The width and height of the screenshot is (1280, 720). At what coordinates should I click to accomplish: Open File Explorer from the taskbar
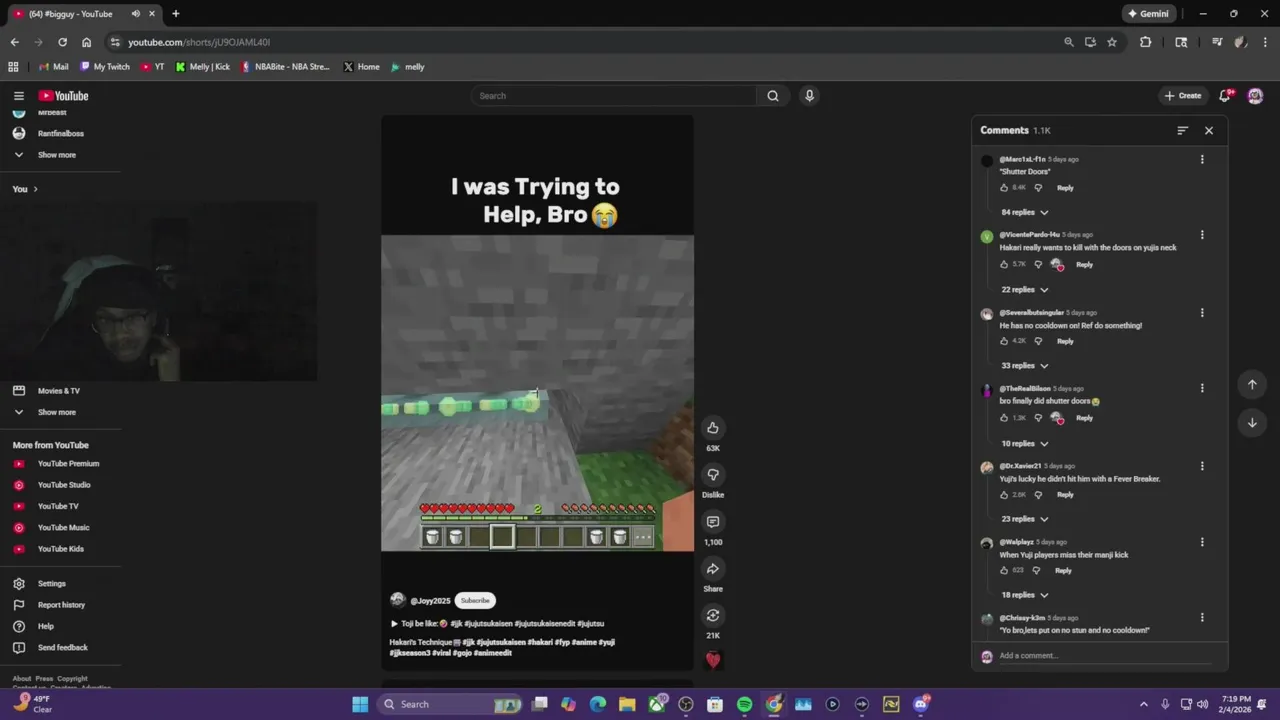[627, 705]
